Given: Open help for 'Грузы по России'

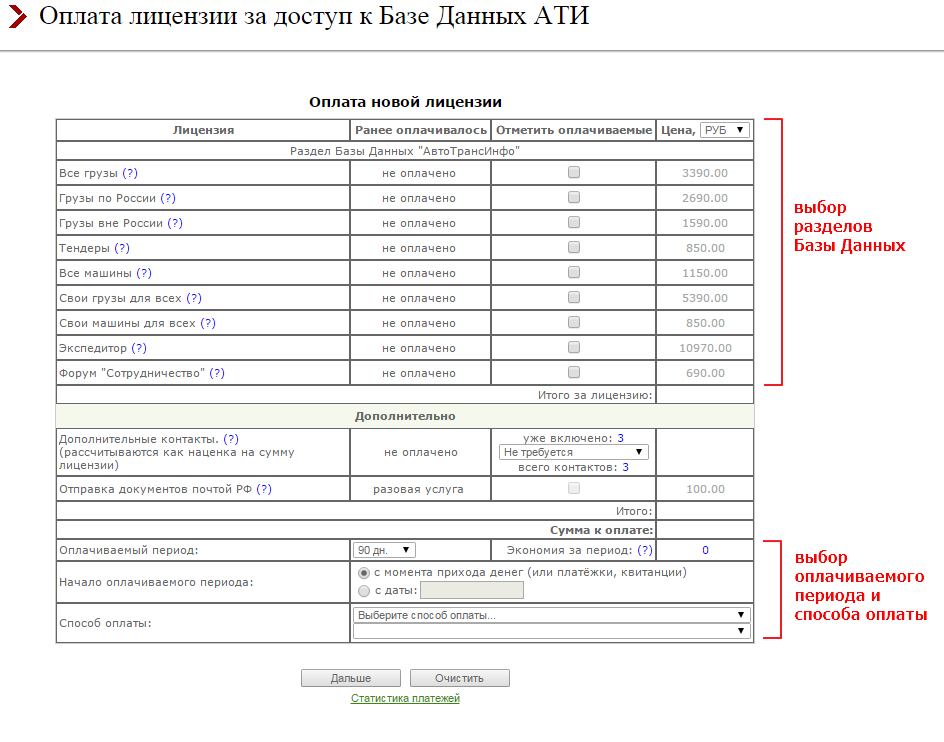Looking at the screenshot, I should tap(168, 198).
